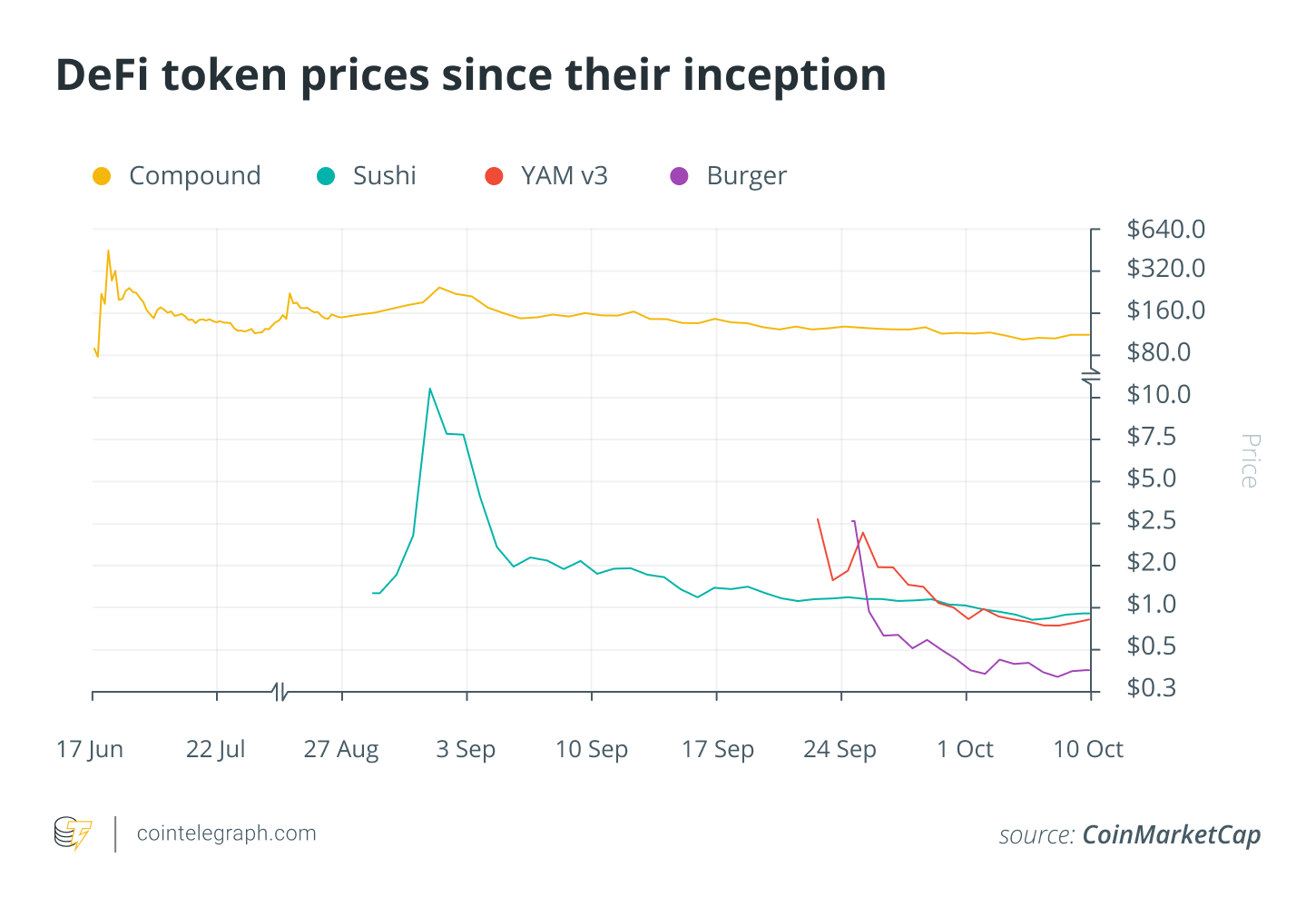Screen dimensions: 1316x907
Task: Click the yellow Compound legend dot
Action: click(x=102, y=176)
